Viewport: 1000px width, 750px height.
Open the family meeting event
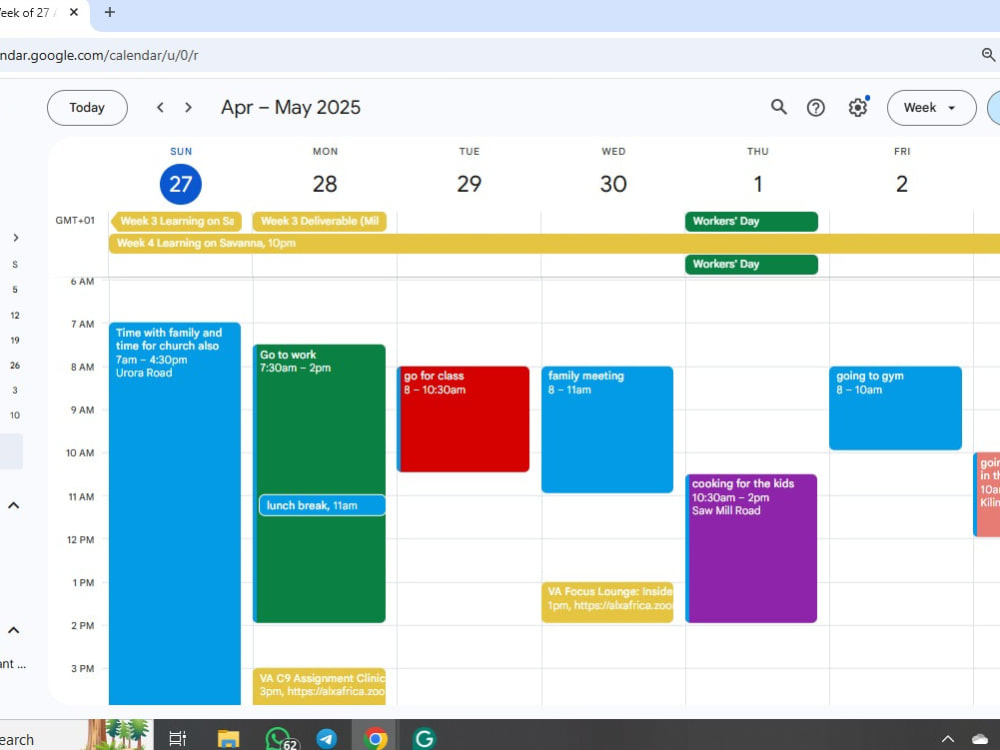coord(607,429)
